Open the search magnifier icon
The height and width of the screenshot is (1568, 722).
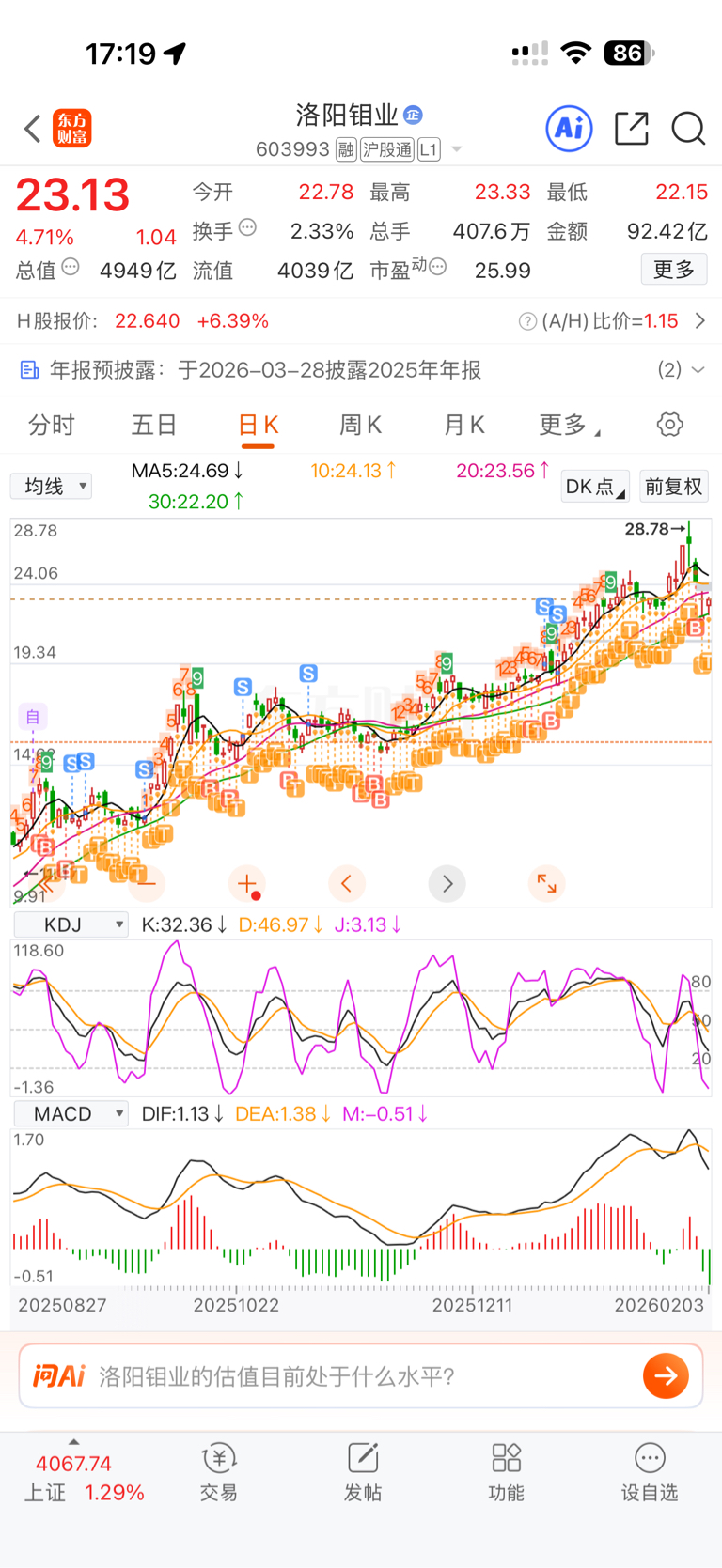[688, 129]
